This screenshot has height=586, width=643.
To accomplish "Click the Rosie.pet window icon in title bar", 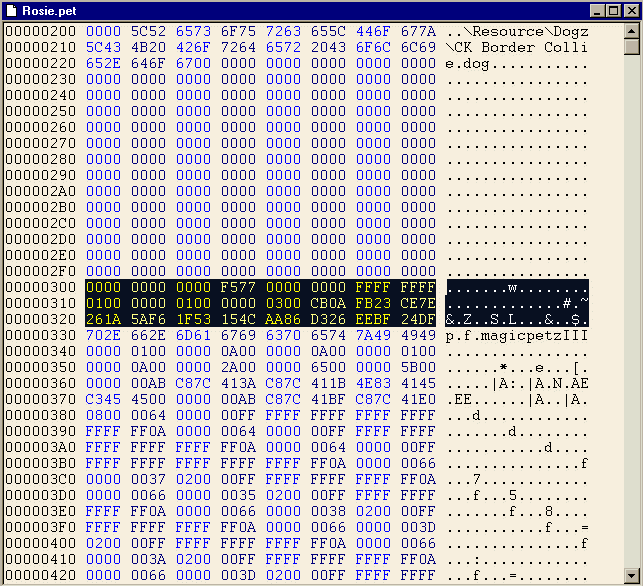I will coord(12,10).
